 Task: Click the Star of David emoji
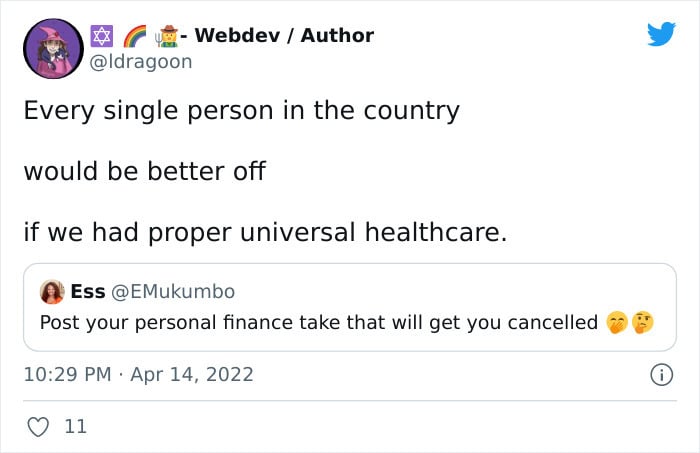[x=102, y=36]
